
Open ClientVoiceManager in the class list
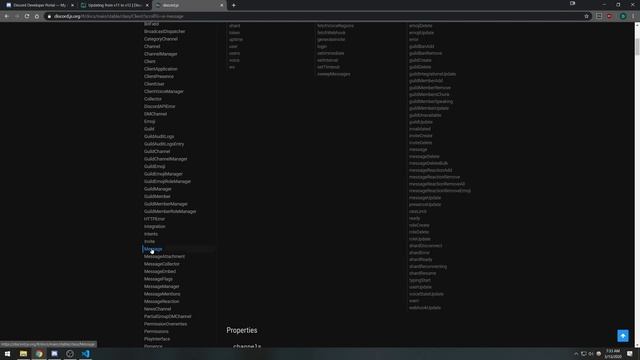164,91
